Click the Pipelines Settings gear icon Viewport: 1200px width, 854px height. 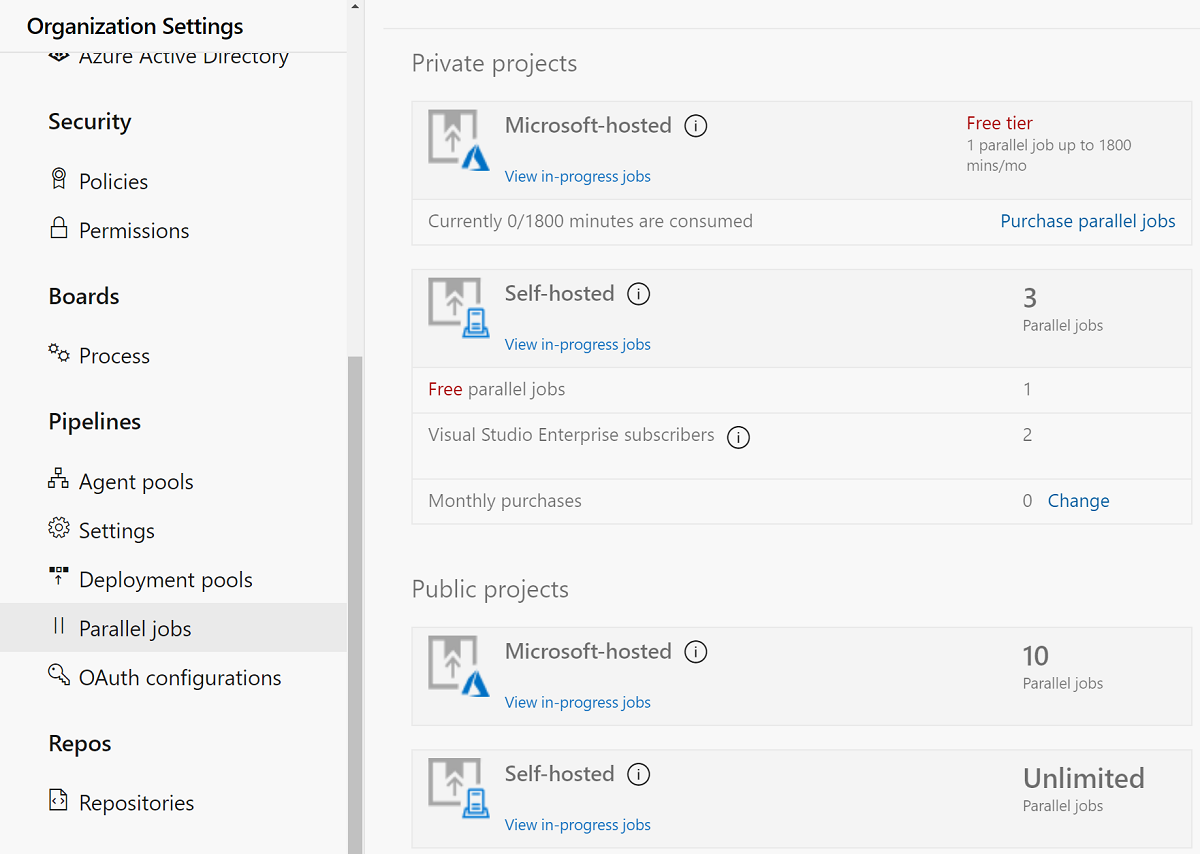pyautogui.click(x=59, y=529)
